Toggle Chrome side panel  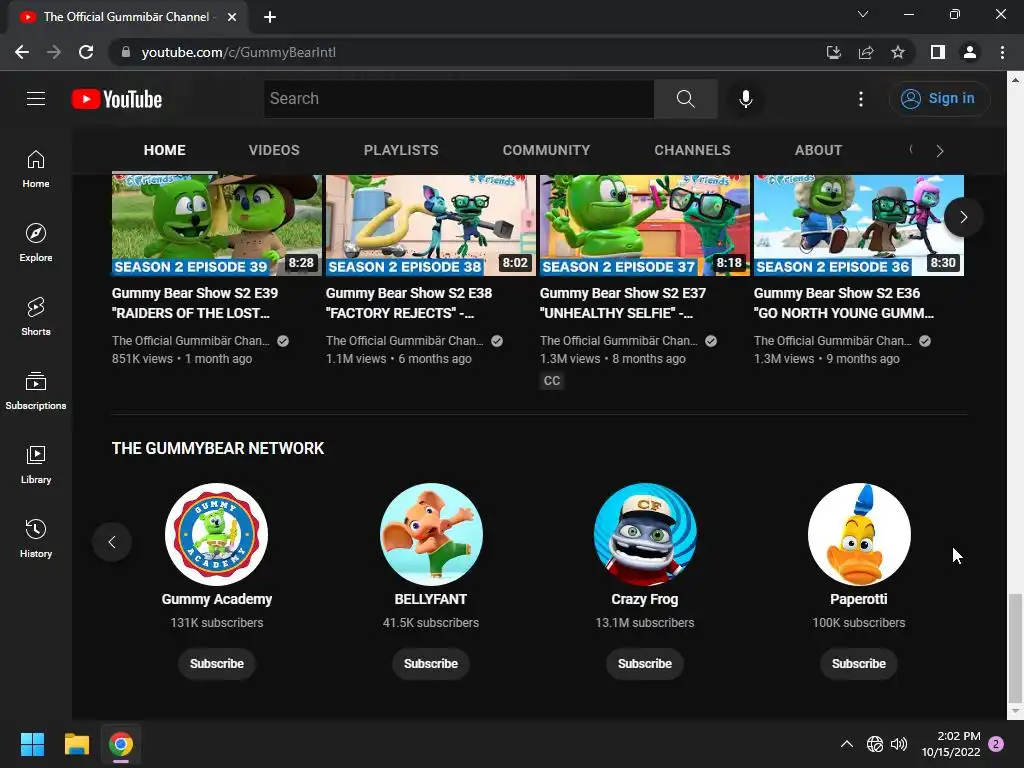[x=938, y=52]
